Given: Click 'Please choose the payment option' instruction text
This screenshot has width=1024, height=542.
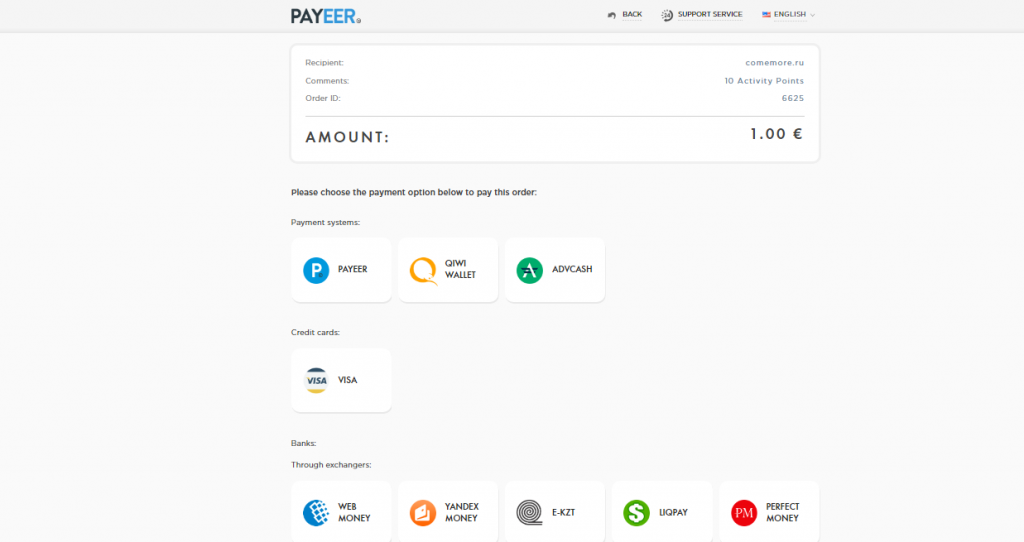Looking at the screenshot, I should (414, 193).
